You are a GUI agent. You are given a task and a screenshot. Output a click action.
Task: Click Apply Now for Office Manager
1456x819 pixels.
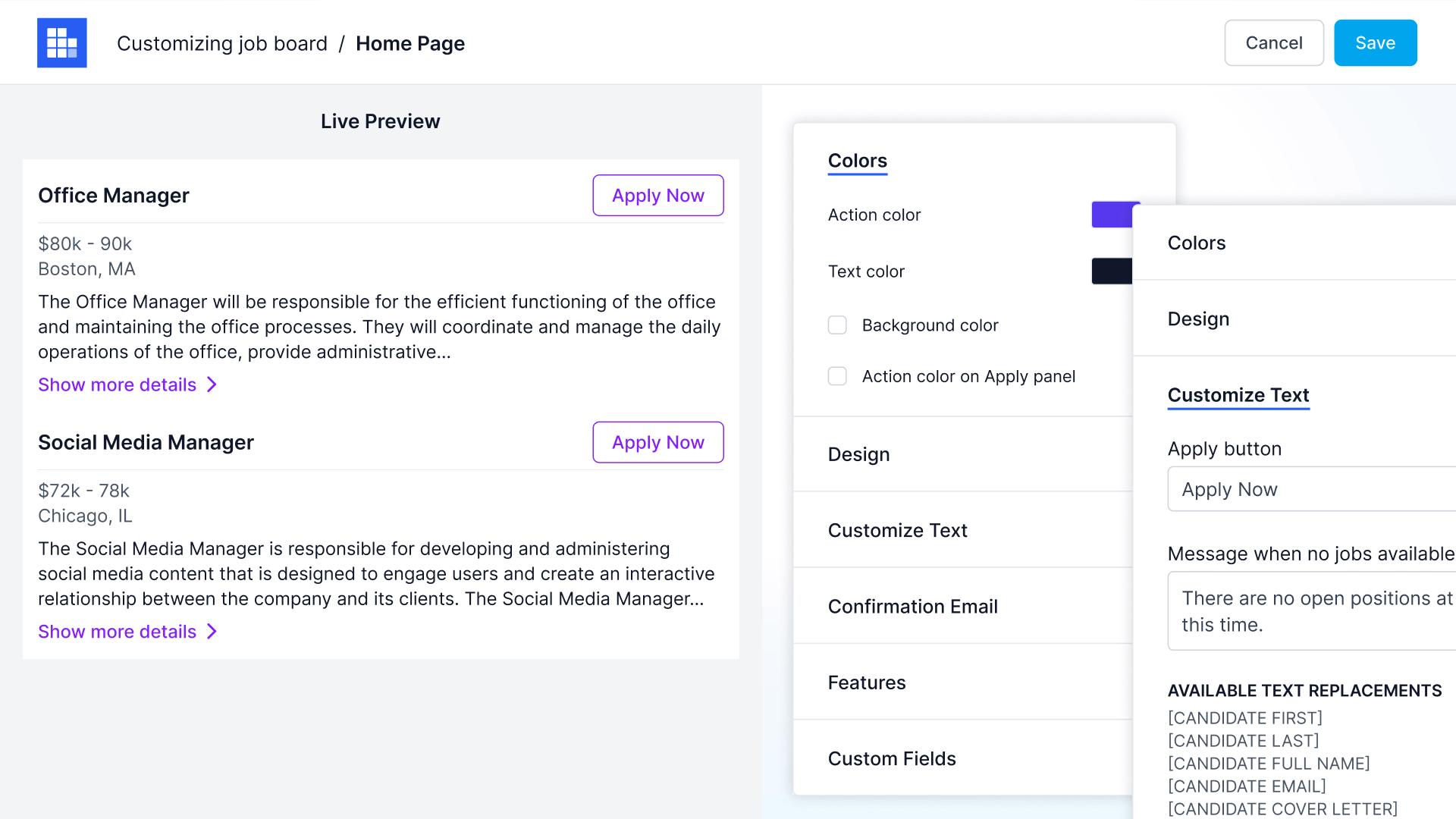coord(657,196)
